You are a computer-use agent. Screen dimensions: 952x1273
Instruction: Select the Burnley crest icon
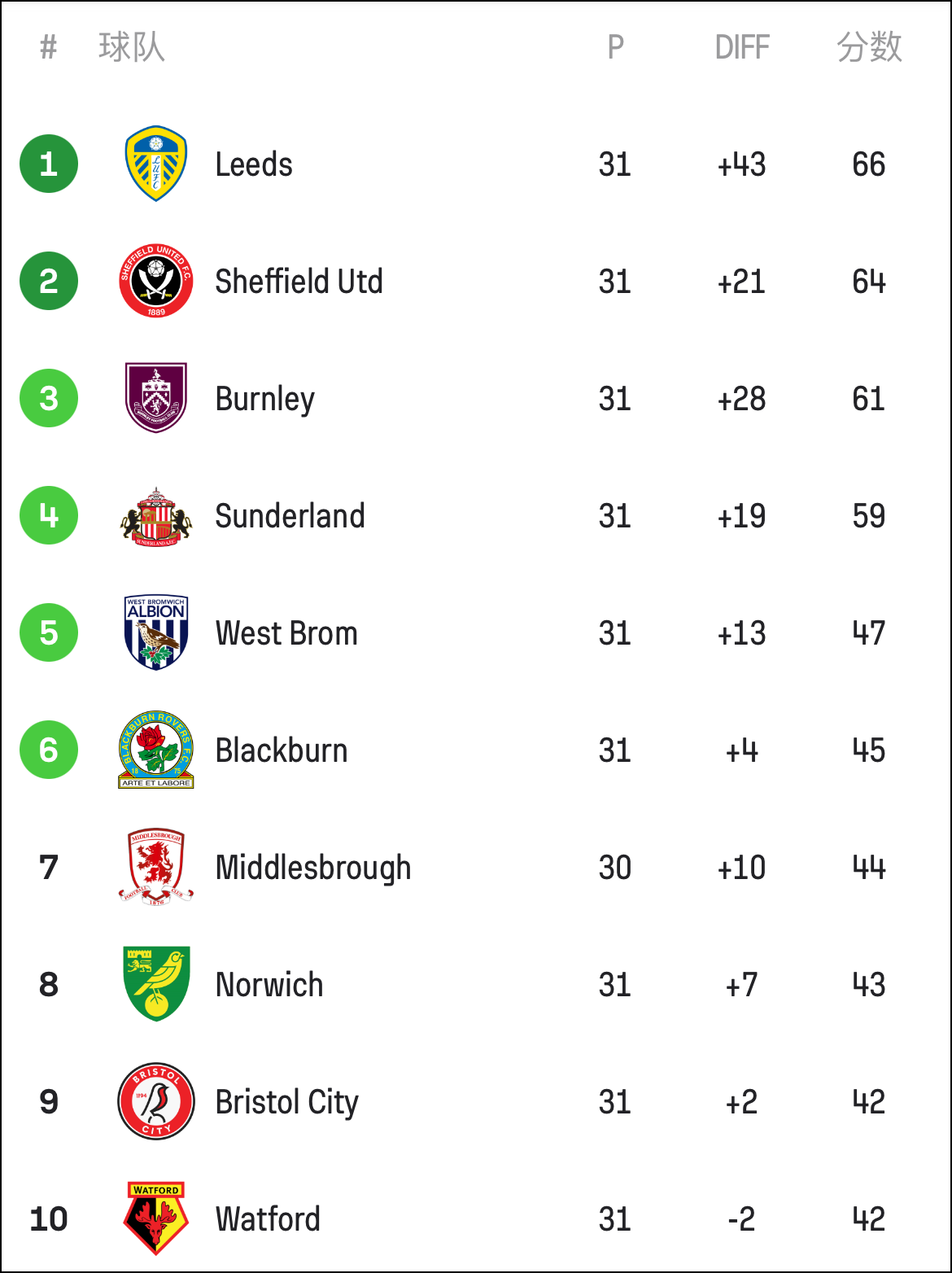tap(156, 398)
